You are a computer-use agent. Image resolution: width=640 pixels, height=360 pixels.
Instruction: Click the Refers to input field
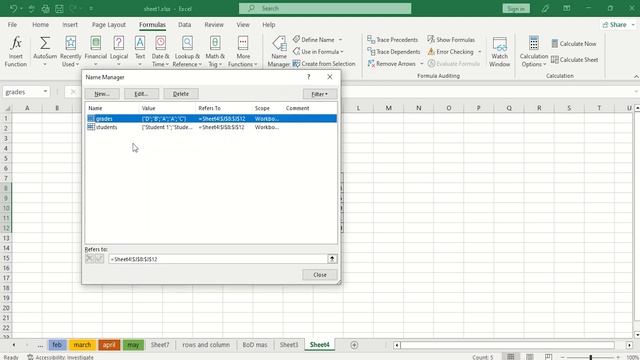tap(218, 259)
